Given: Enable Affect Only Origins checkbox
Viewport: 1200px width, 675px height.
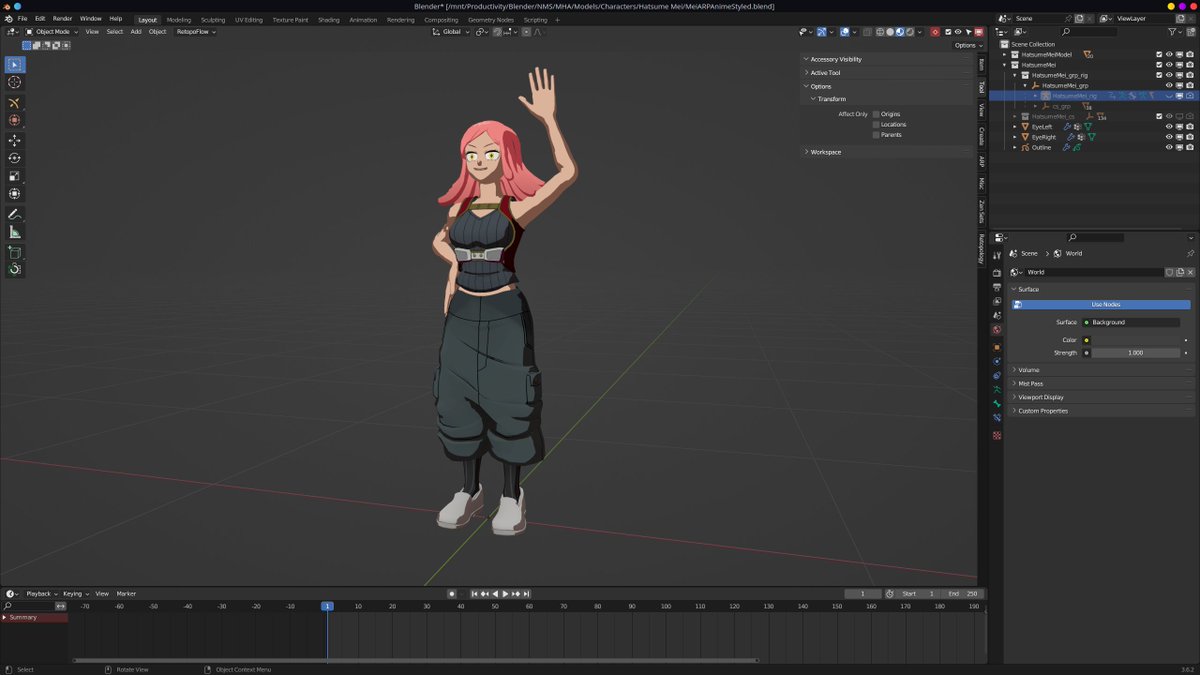Looking at the screenshot, I should click(x=876, y=114).
